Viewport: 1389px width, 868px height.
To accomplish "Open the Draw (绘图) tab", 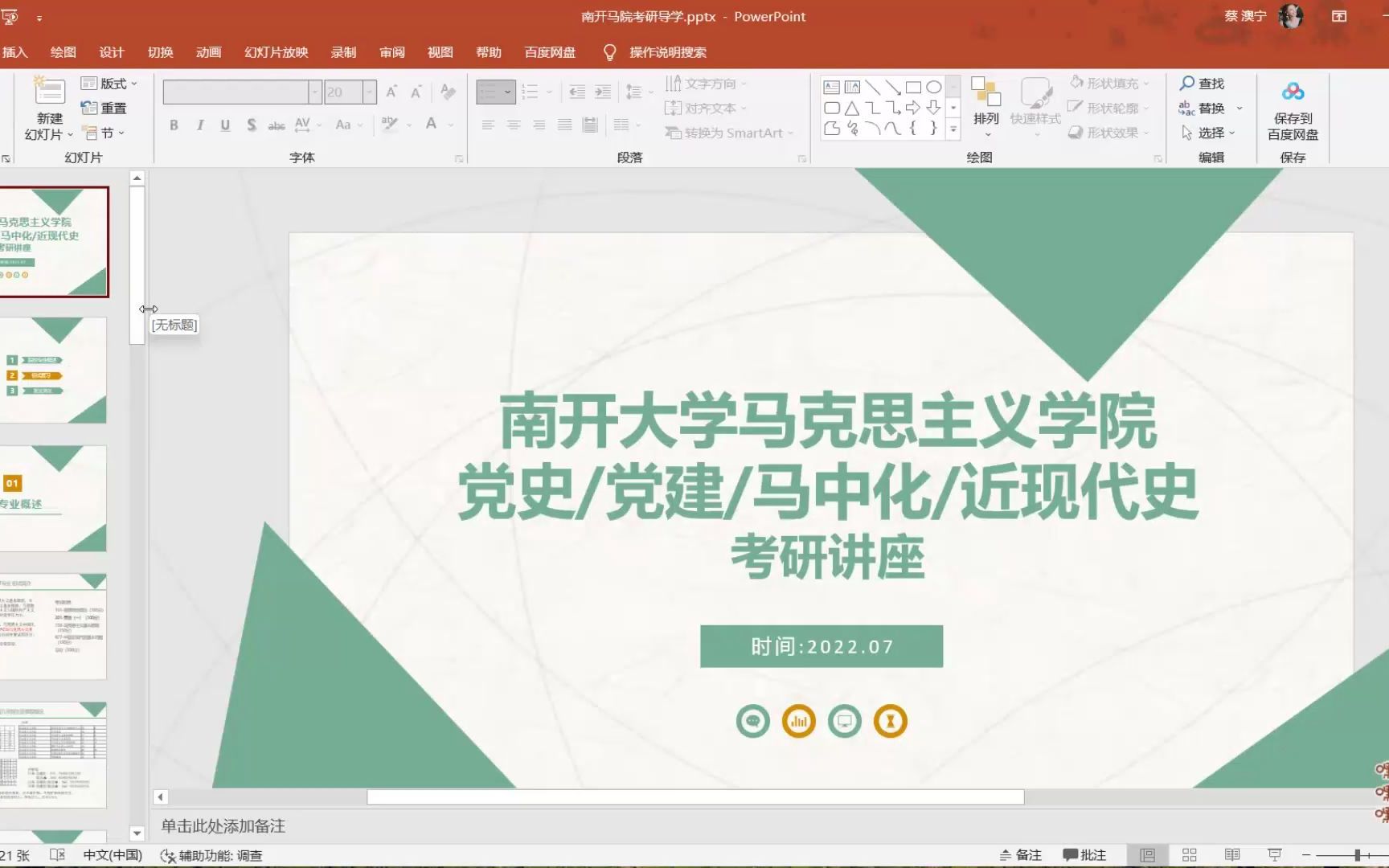I will (x=64, y=52).
